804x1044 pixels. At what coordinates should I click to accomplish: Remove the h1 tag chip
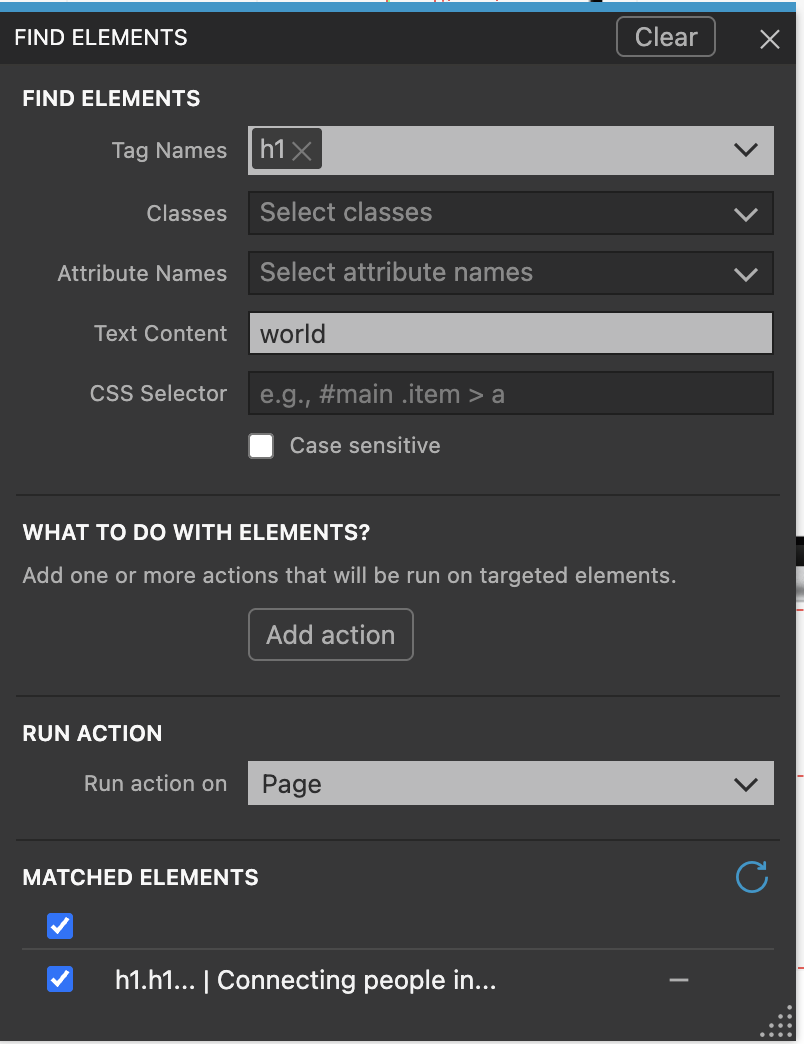pyautogui.click(x=302, y=151)
